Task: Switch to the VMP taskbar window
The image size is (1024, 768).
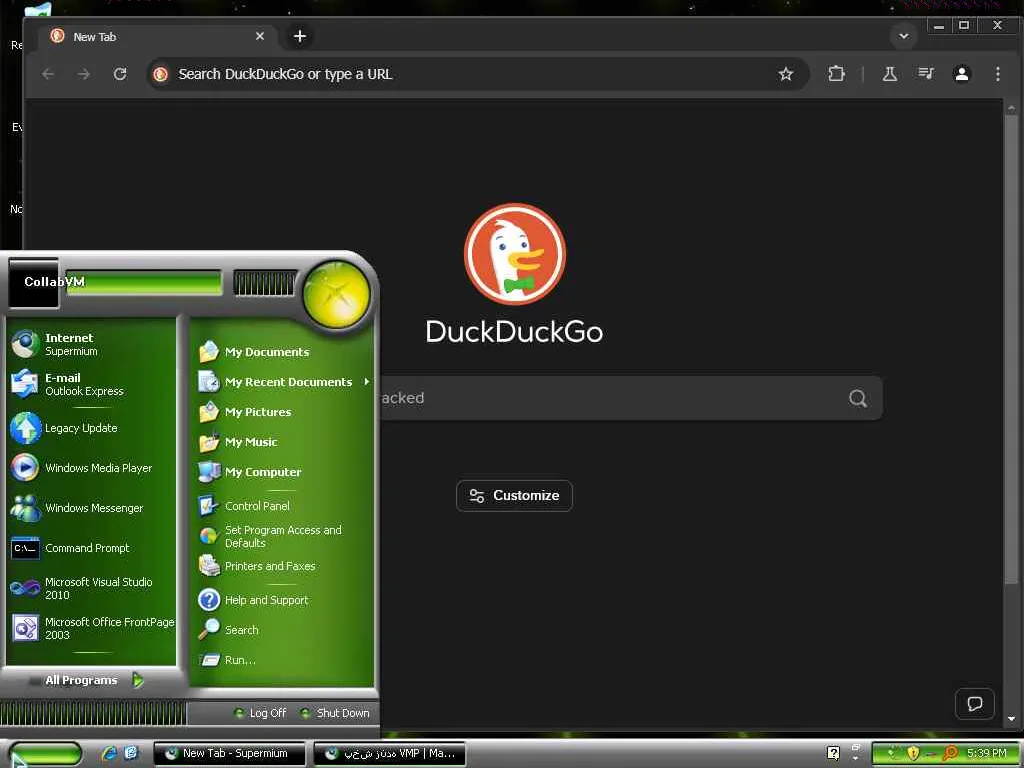Action: [390, 754]
